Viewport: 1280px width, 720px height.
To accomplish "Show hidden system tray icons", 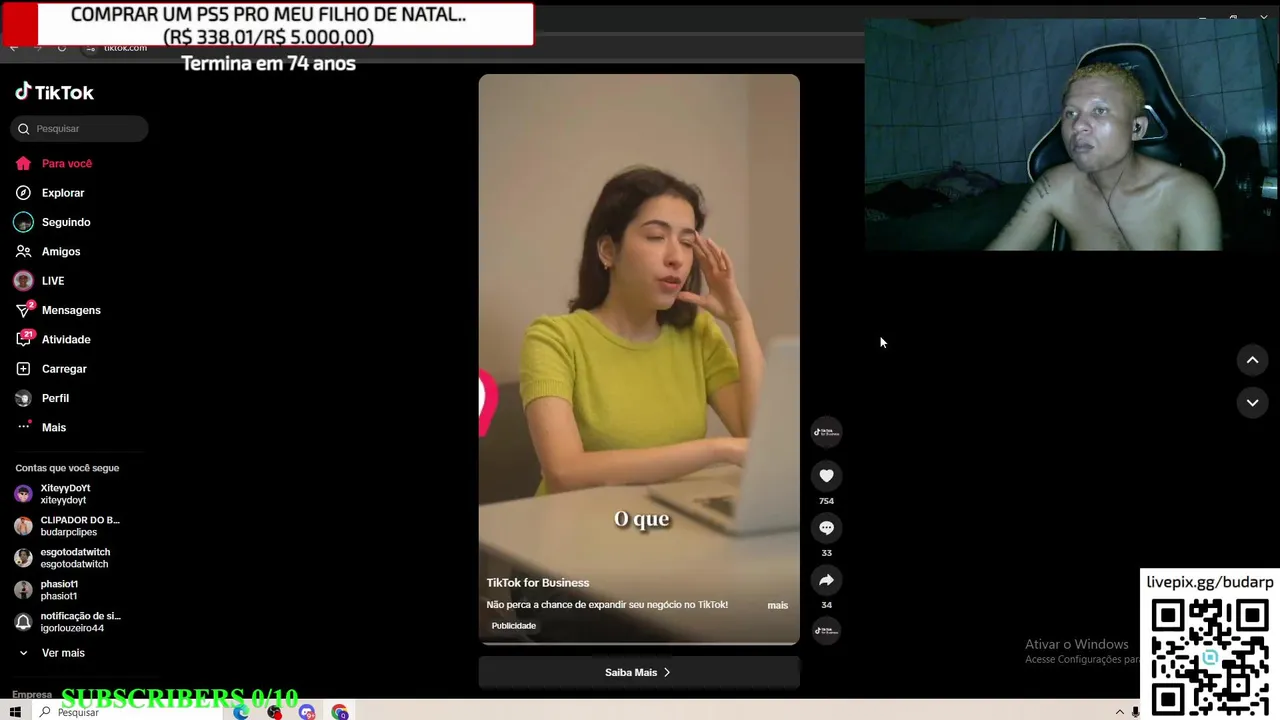I will point(1119,712).
